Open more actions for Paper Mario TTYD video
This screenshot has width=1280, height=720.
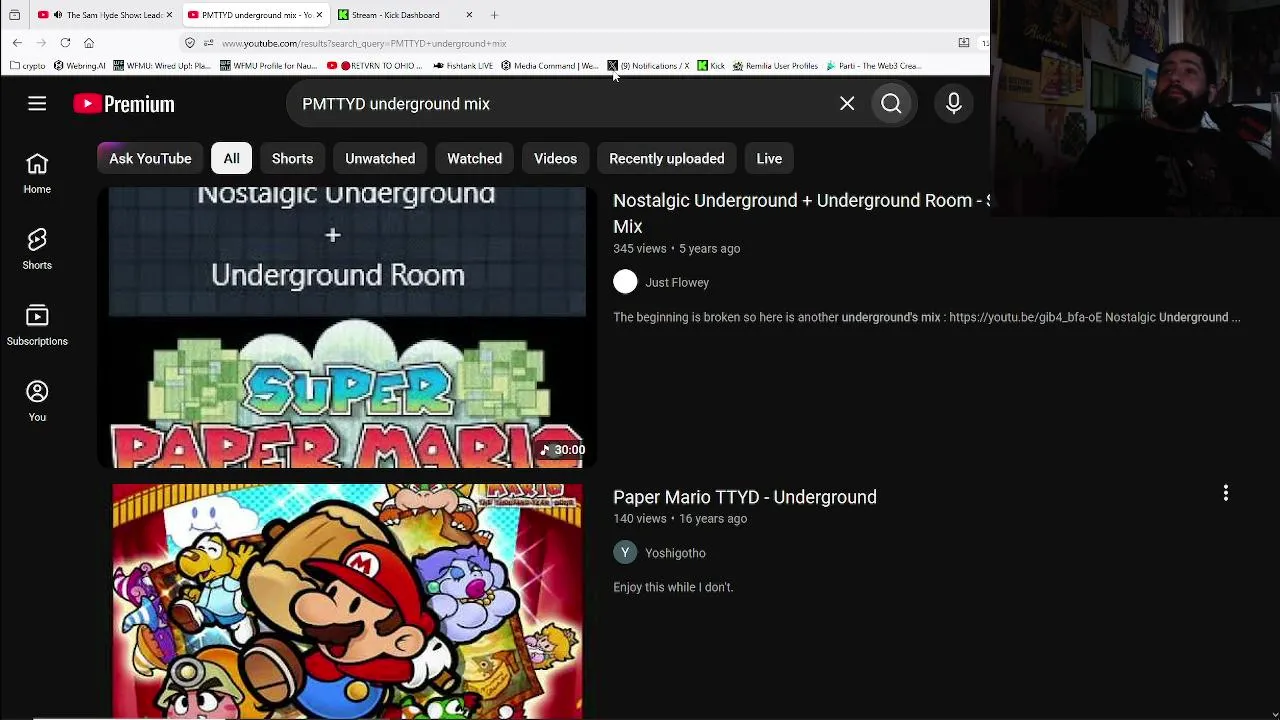tap(1225, 493)
